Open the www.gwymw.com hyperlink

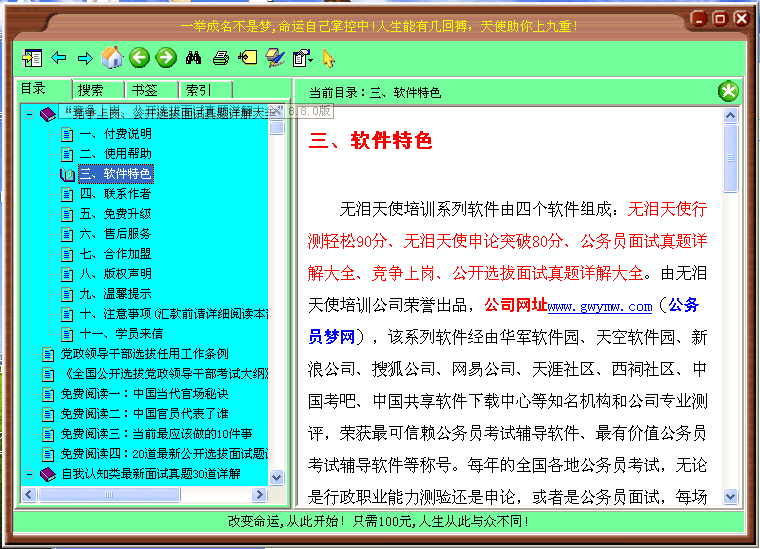pyautogui.click(x=599, y=307)
